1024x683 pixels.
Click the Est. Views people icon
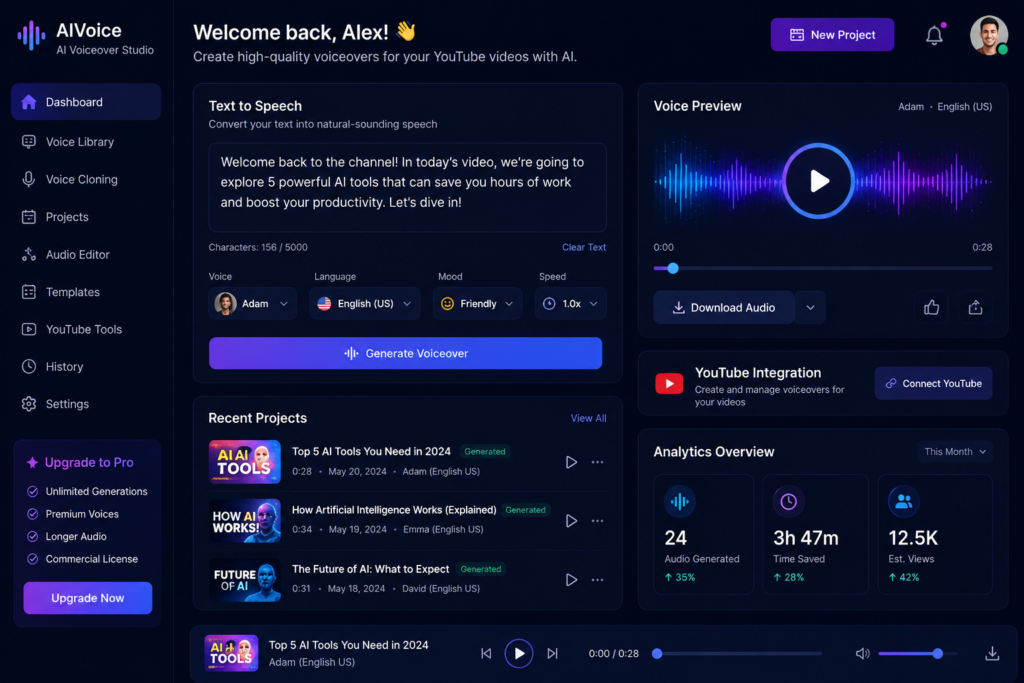coord(904,501)
